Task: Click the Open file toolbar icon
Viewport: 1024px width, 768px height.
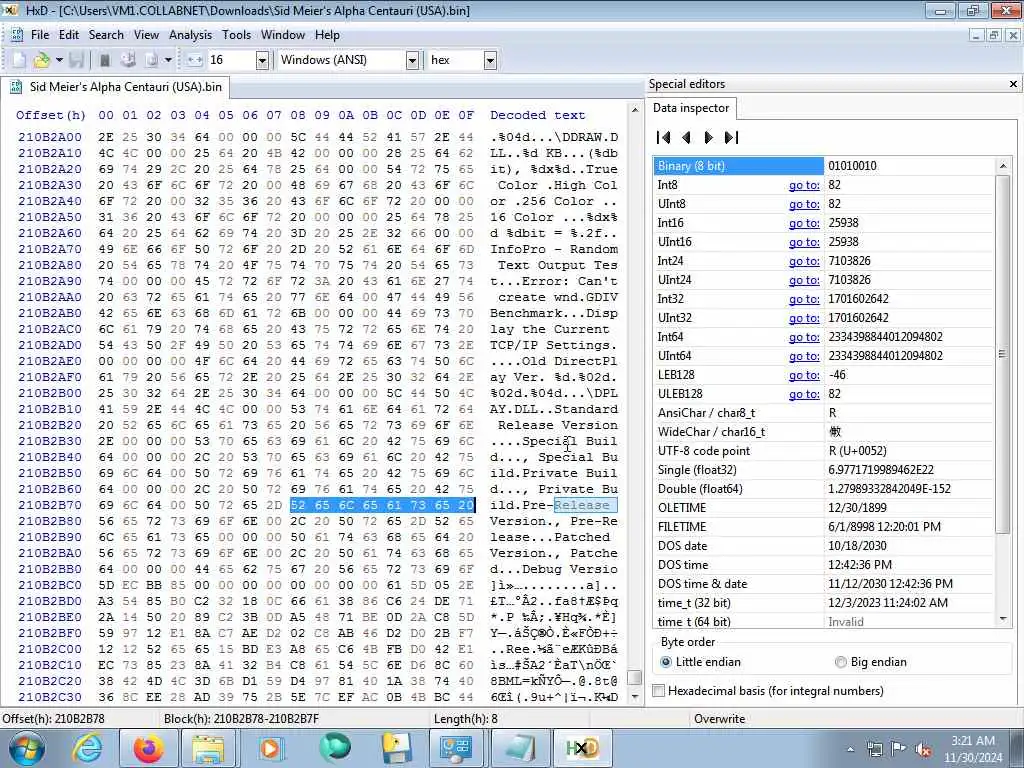Action: click(x=42, y=60)
